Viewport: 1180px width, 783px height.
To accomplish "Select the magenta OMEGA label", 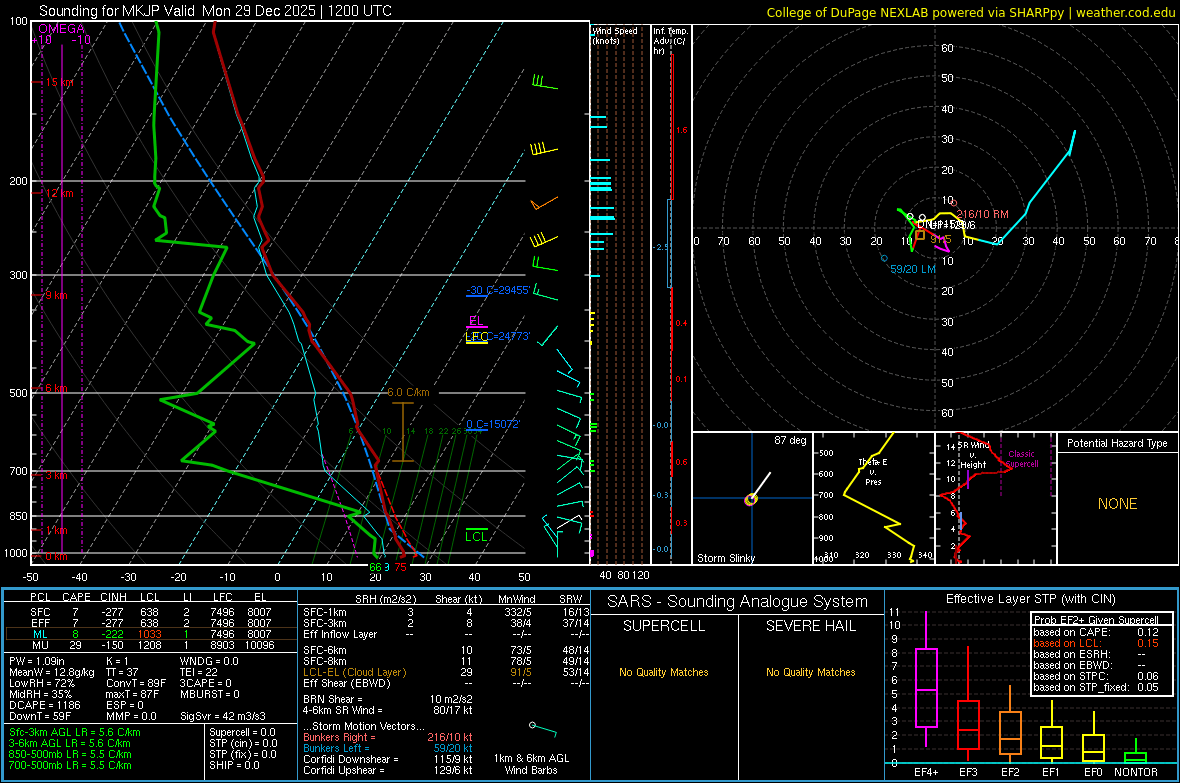I will coord(62,29).
